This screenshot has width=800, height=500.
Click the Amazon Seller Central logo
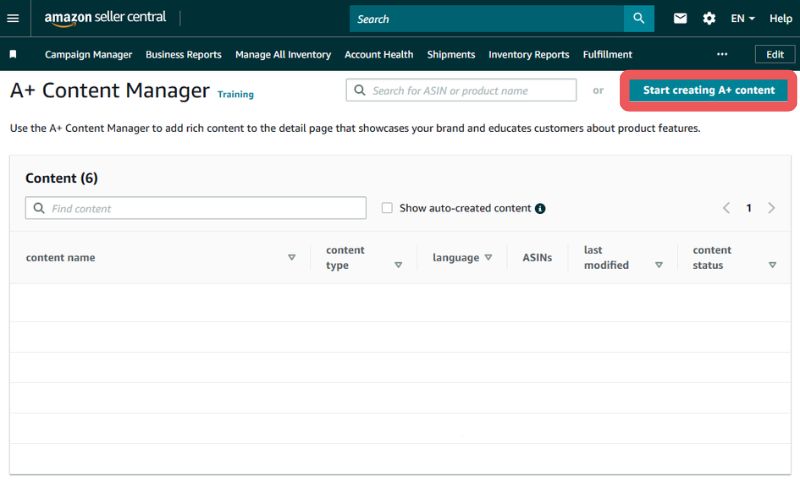105,18
